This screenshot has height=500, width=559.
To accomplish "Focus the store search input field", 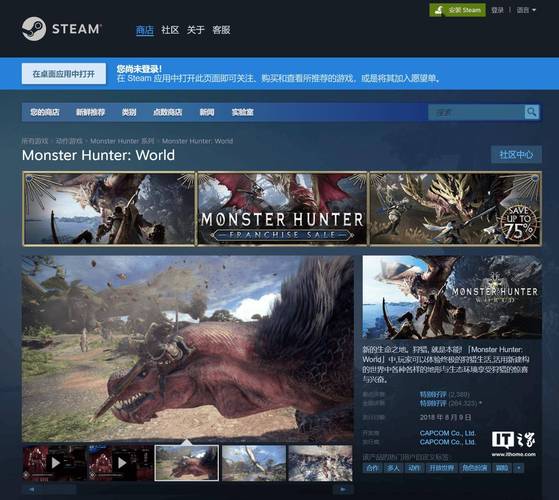I will click(x=476, y=112).
